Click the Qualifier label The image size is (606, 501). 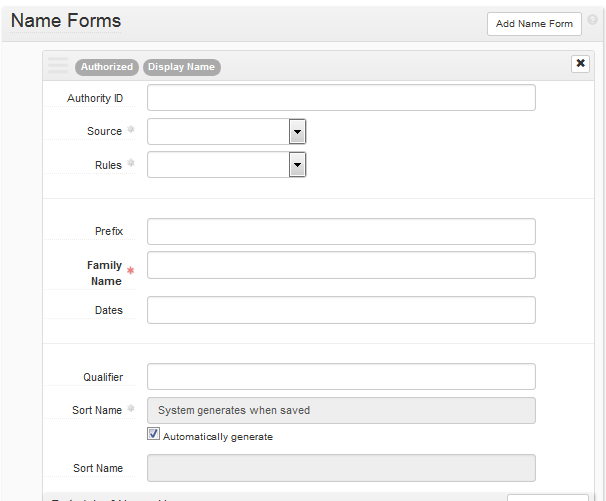(x=103, y=377)
